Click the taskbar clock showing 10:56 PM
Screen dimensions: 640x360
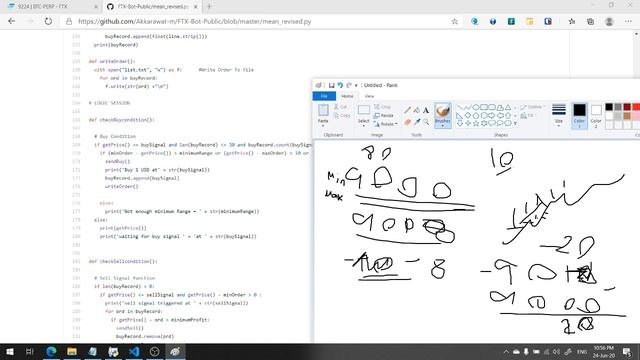tap(604, 351)
